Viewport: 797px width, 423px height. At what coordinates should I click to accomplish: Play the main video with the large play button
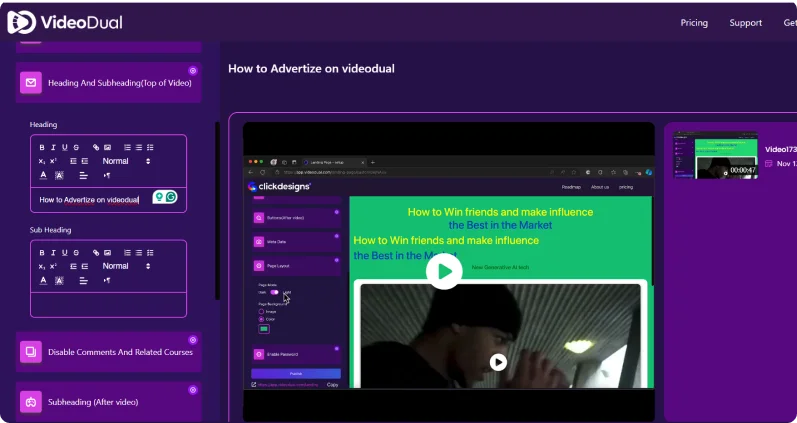pos(443,270)
